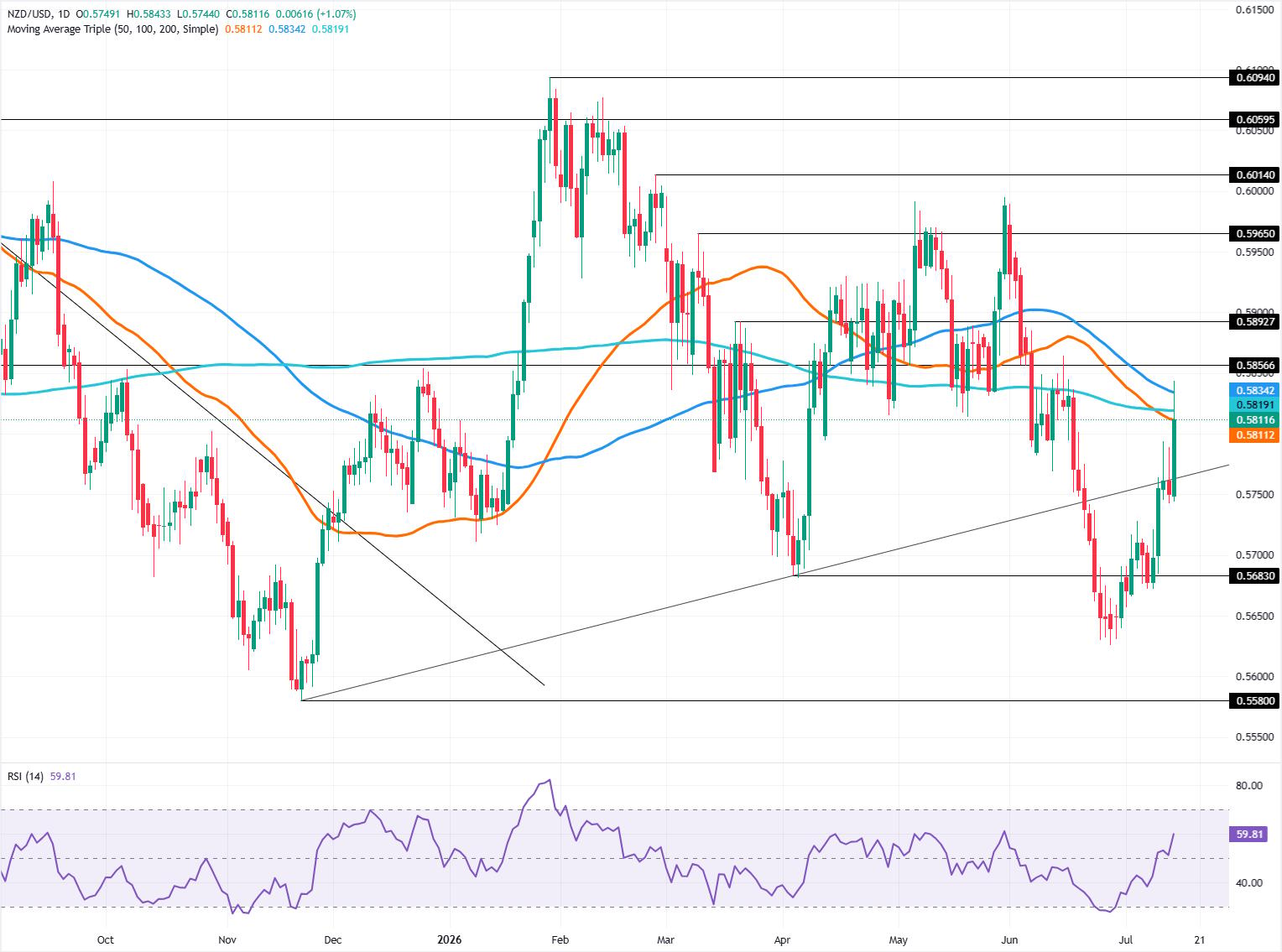
Task: Click the 0.56000 price axis tick
Action: tap(1255, 677)
